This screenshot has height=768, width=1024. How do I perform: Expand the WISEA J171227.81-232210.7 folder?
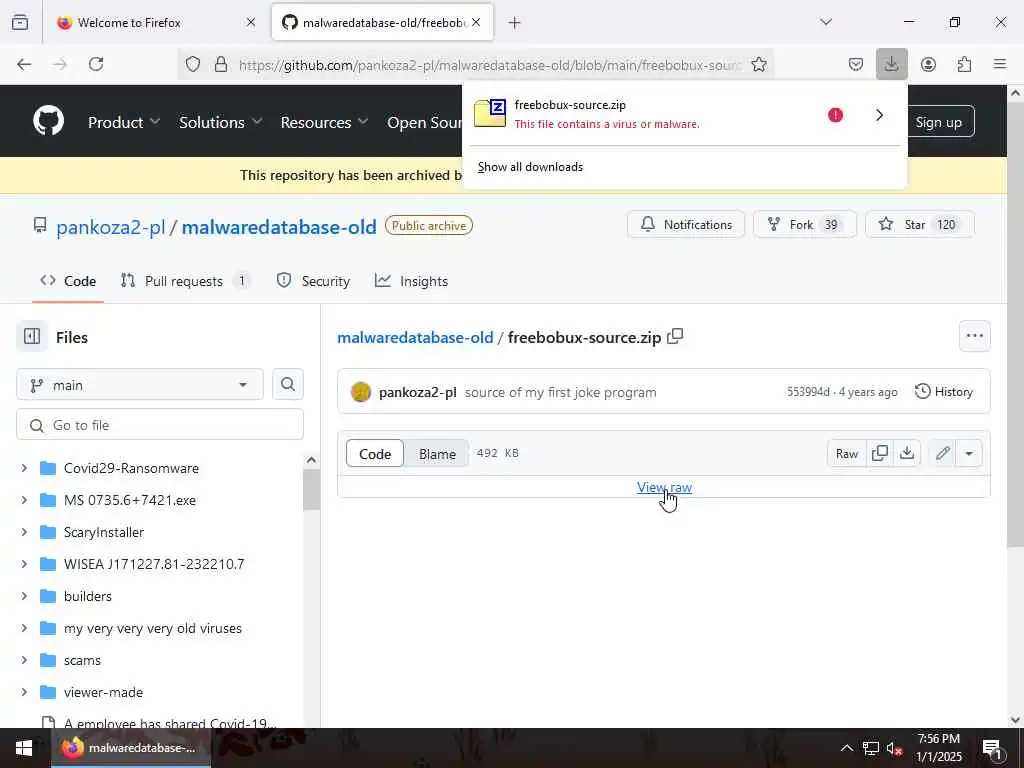click(24, 564)
